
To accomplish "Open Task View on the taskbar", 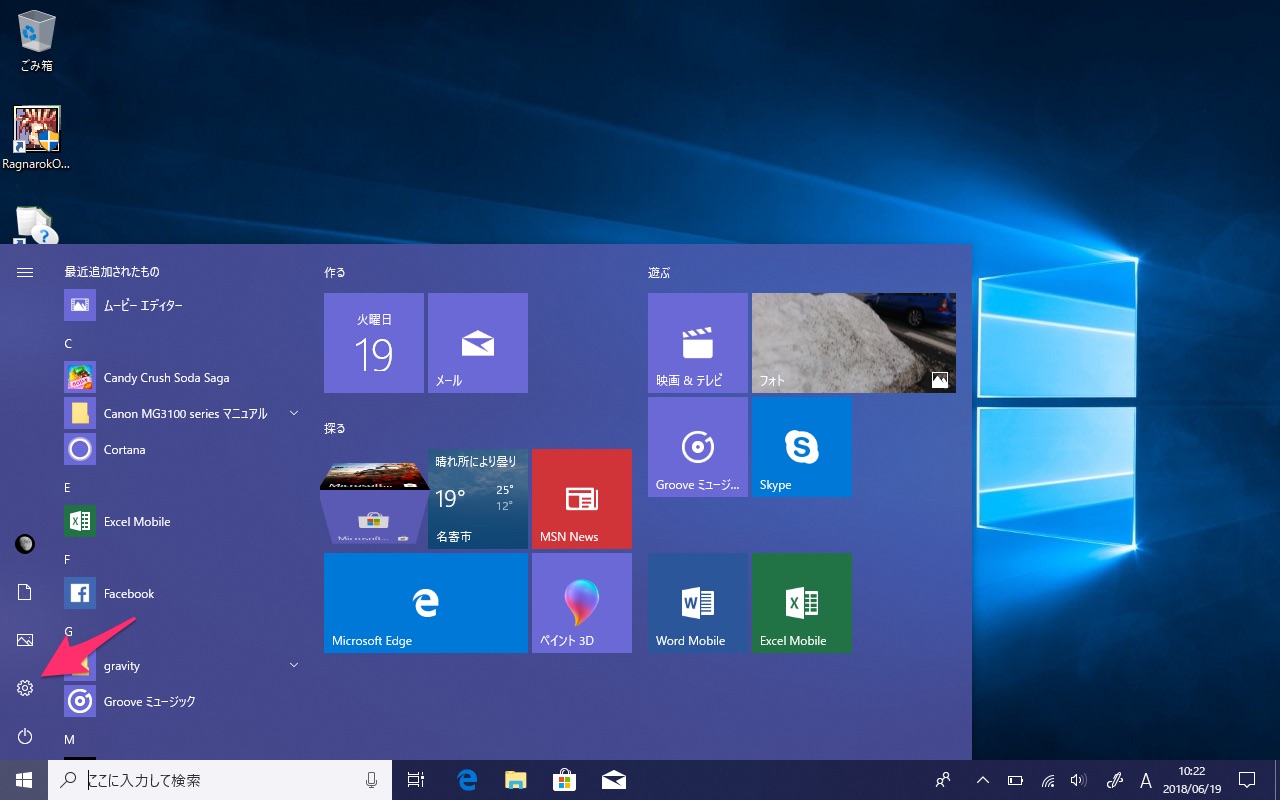I will click(416, 780).
